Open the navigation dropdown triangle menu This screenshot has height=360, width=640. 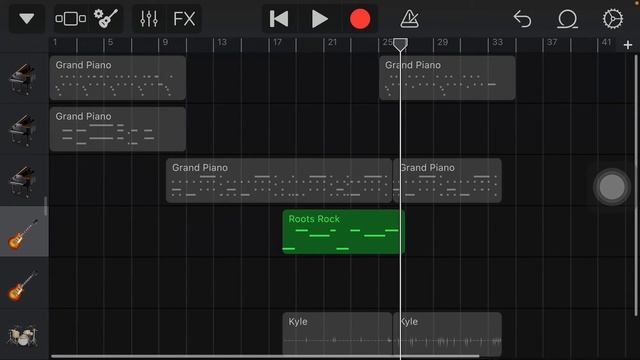pos(27,19)
